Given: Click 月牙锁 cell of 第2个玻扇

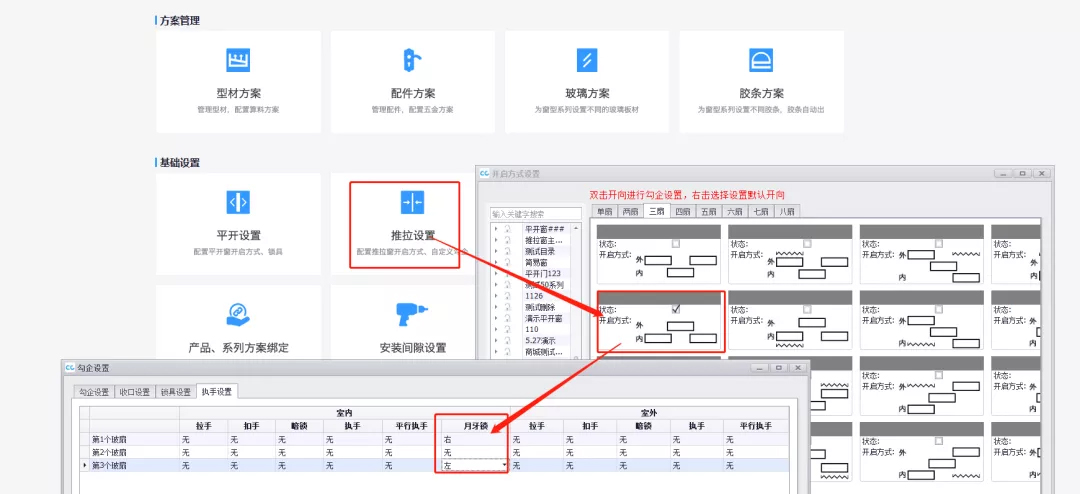Looking at the screenshot, I should point(475,453).
